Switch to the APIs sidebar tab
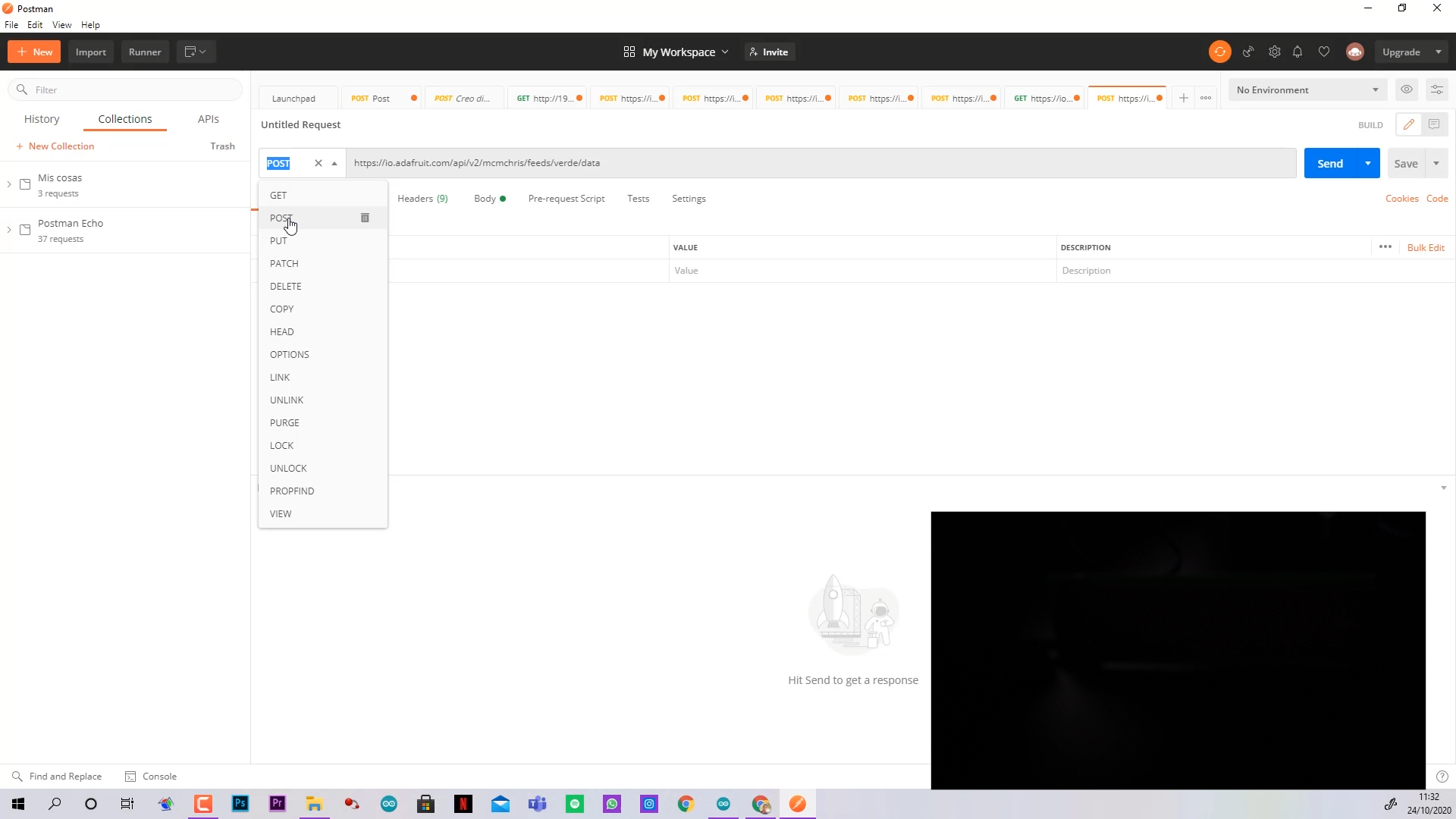1456x819 pixels. (208, 119)
